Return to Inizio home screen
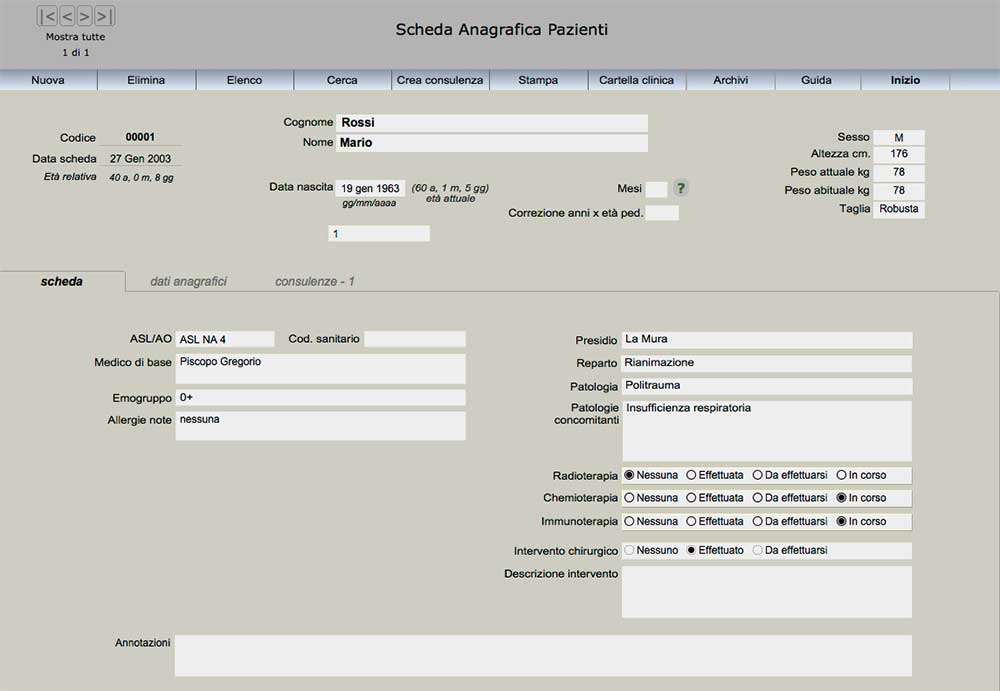The image size is (1000, 691). point(906,80)
